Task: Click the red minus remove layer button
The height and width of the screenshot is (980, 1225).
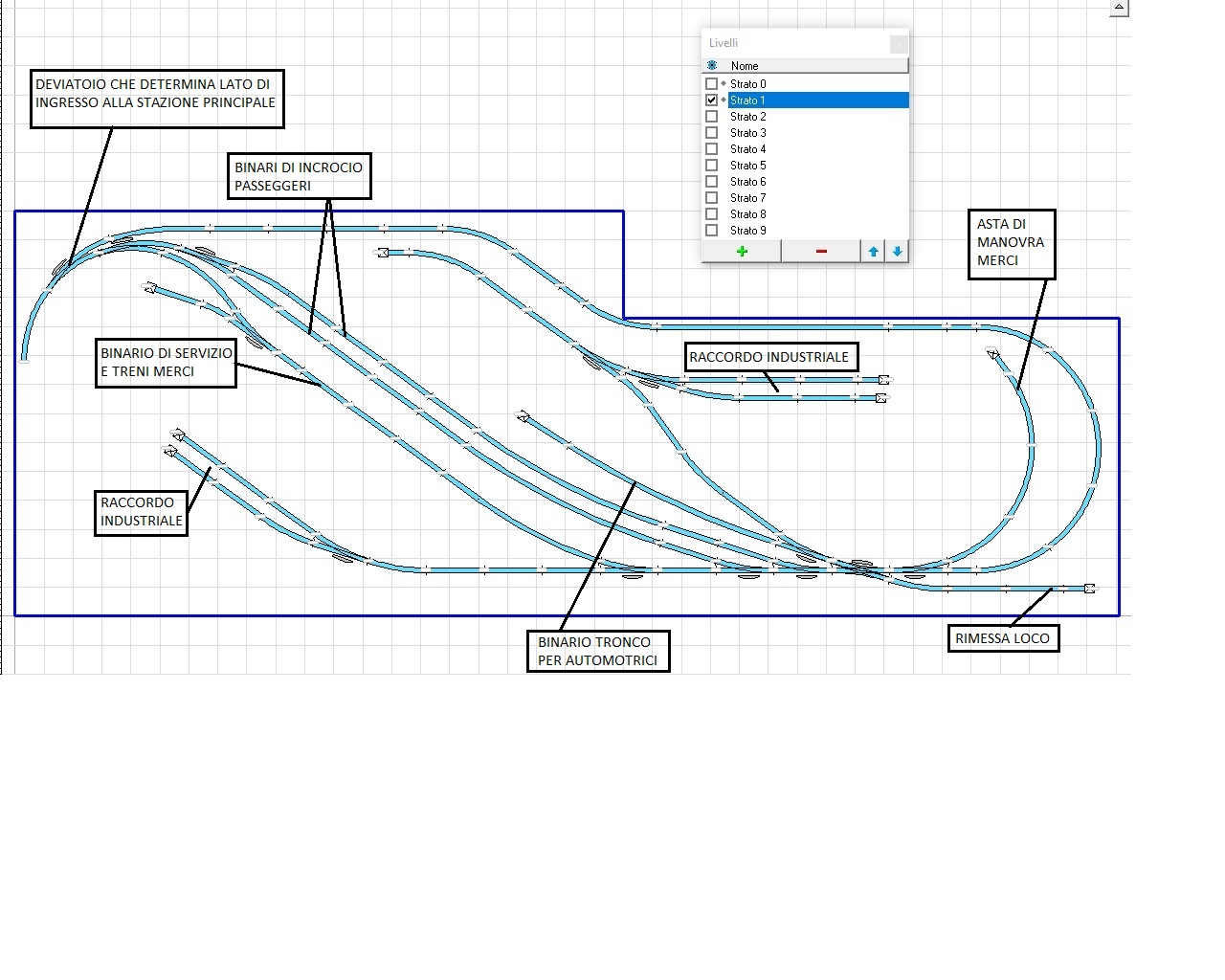Action: tap(820, 252)
